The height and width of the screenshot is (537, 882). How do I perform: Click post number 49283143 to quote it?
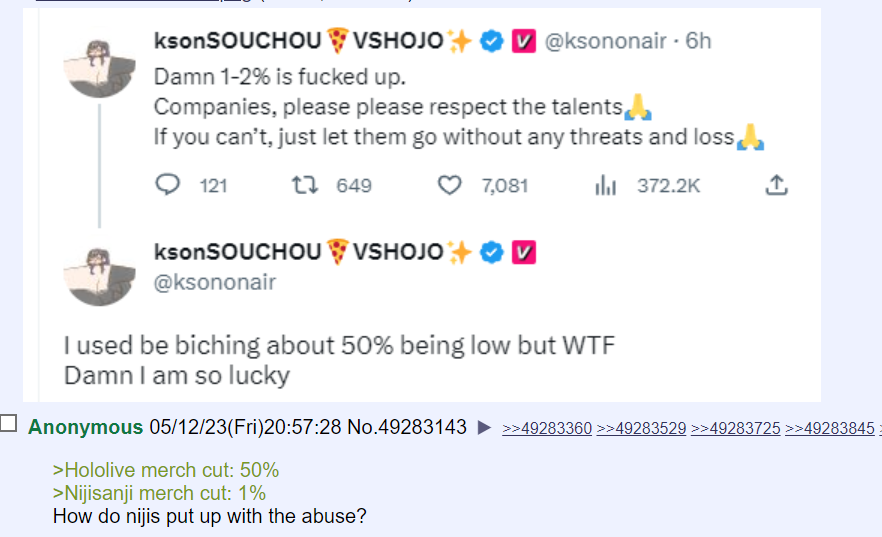click(420, 427)
